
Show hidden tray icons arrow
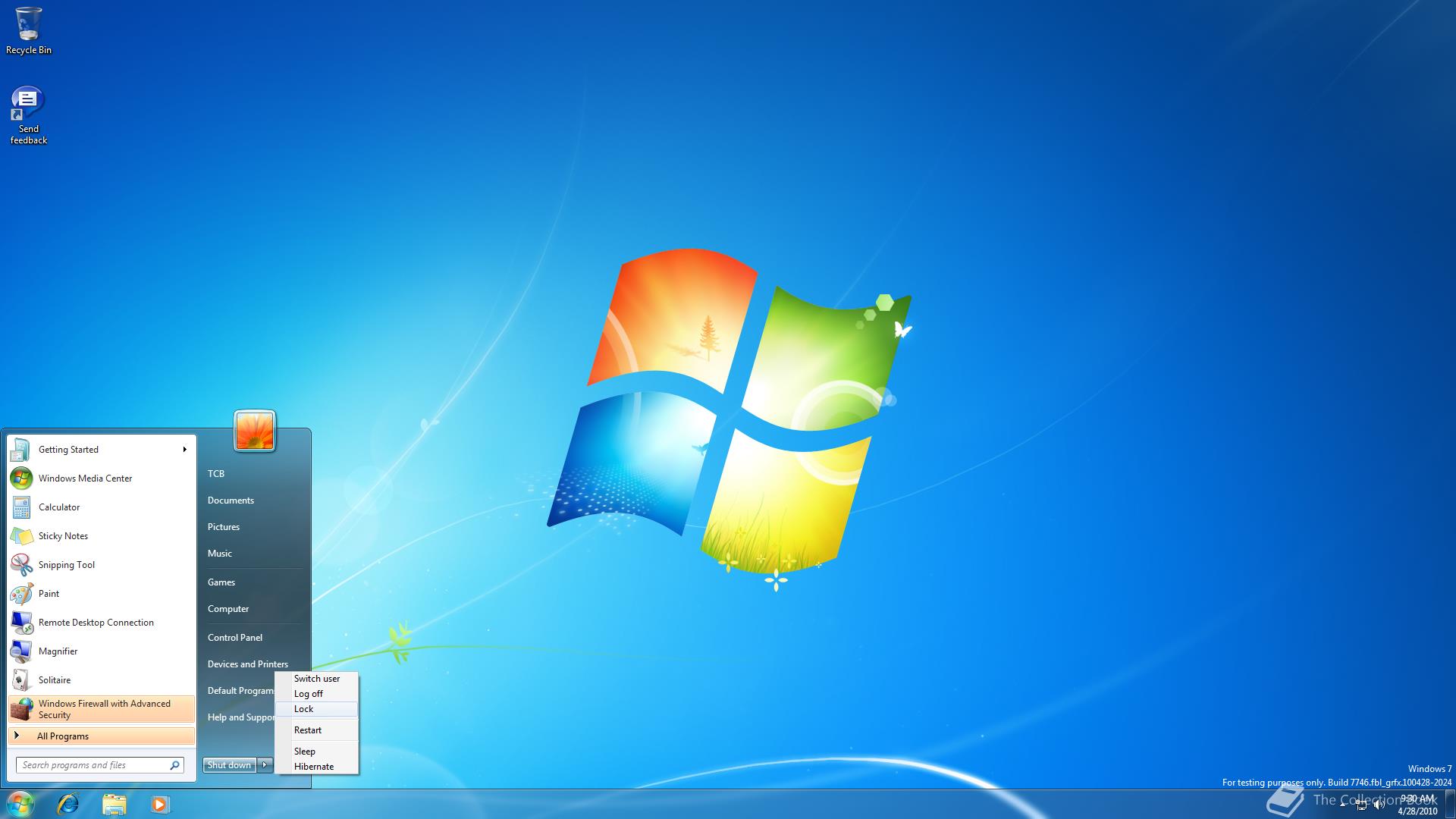[x=1343, y=805]
